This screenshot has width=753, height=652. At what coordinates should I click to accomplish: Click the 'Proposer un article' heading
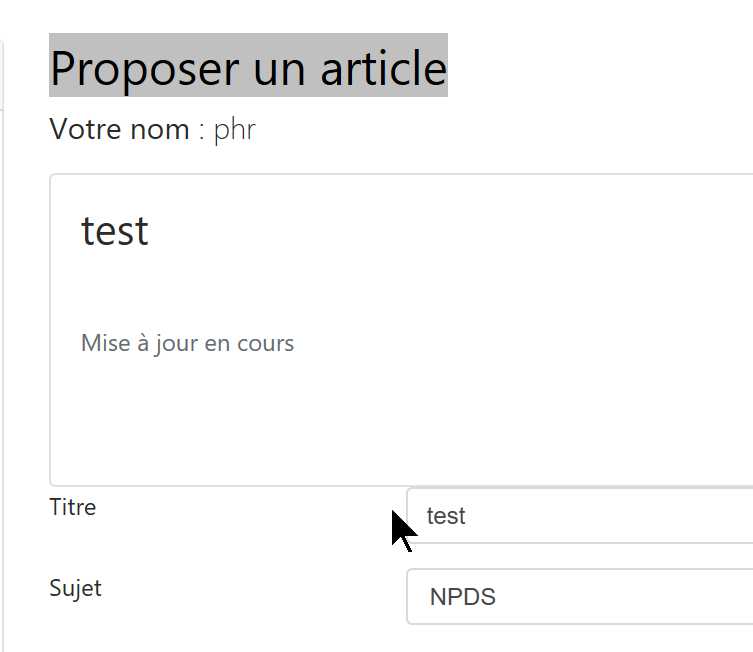point(248,68)
